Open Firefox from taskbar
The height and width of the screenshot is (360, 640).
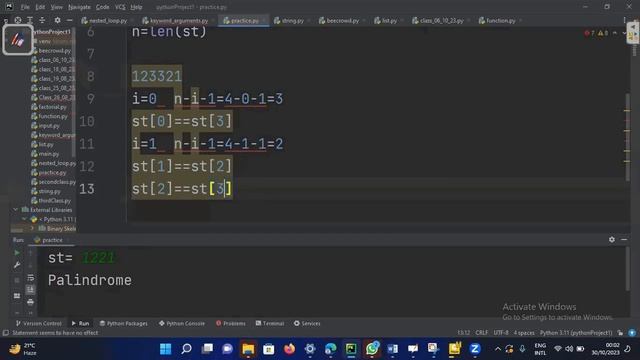click(x=289, y=349)
